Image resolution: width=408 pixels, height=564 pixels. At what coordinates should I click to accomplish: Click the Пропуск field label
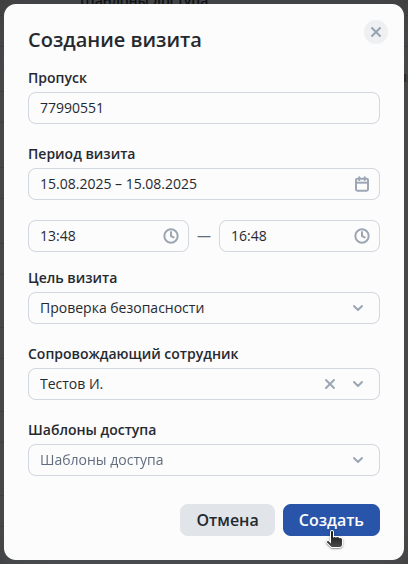pos(58,78)
